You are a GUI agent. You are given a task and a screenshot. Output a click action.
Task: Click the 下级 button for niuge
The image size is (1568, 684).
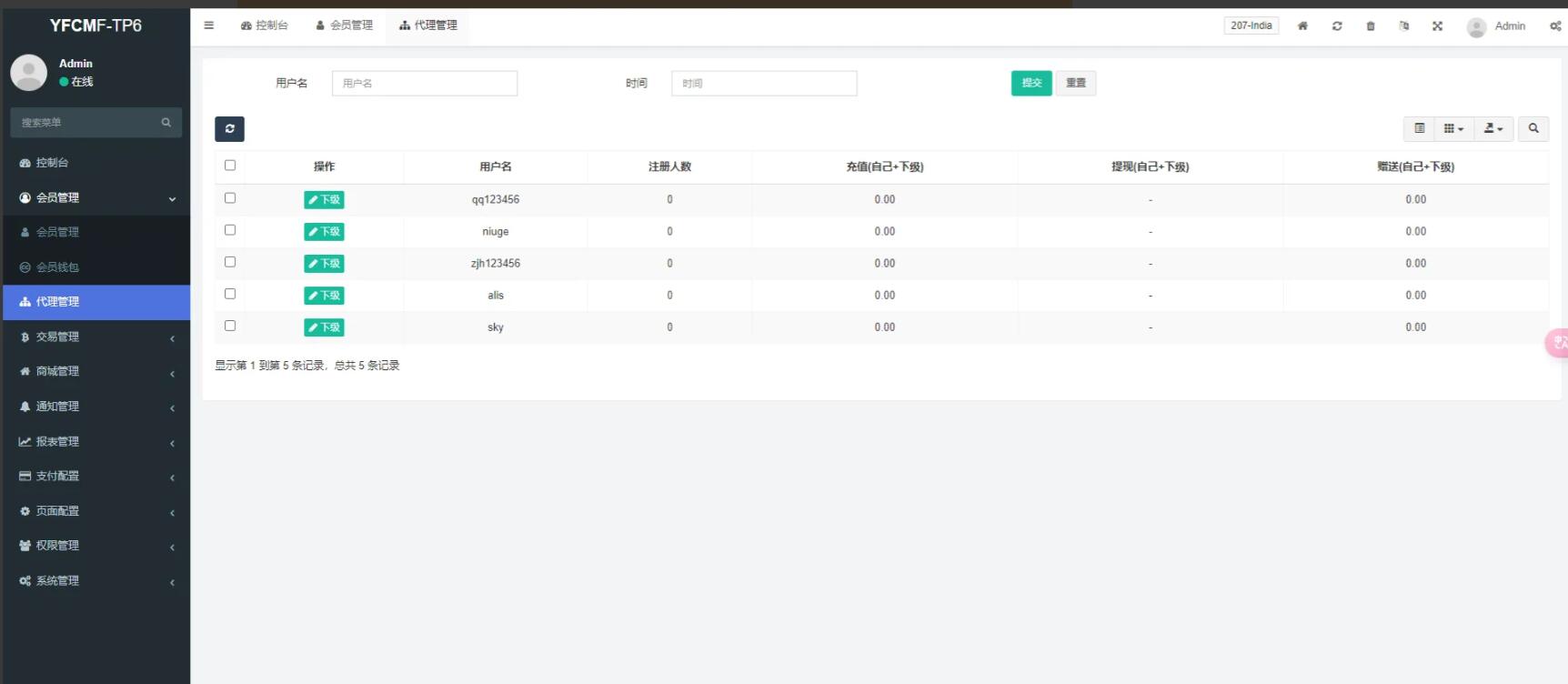point(324,232)
